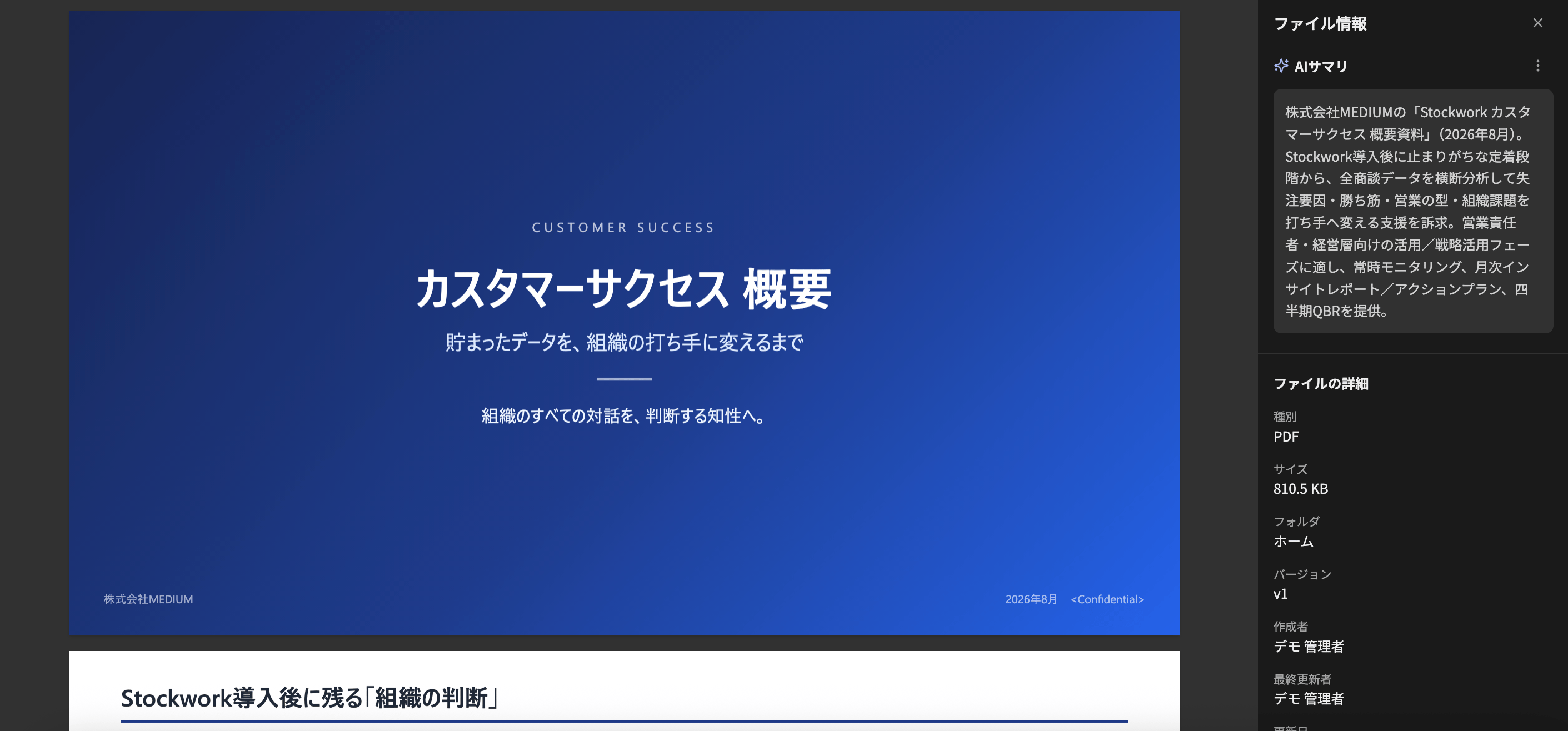
Task: Click the フォルダ field label
Action: point(1296,522)
